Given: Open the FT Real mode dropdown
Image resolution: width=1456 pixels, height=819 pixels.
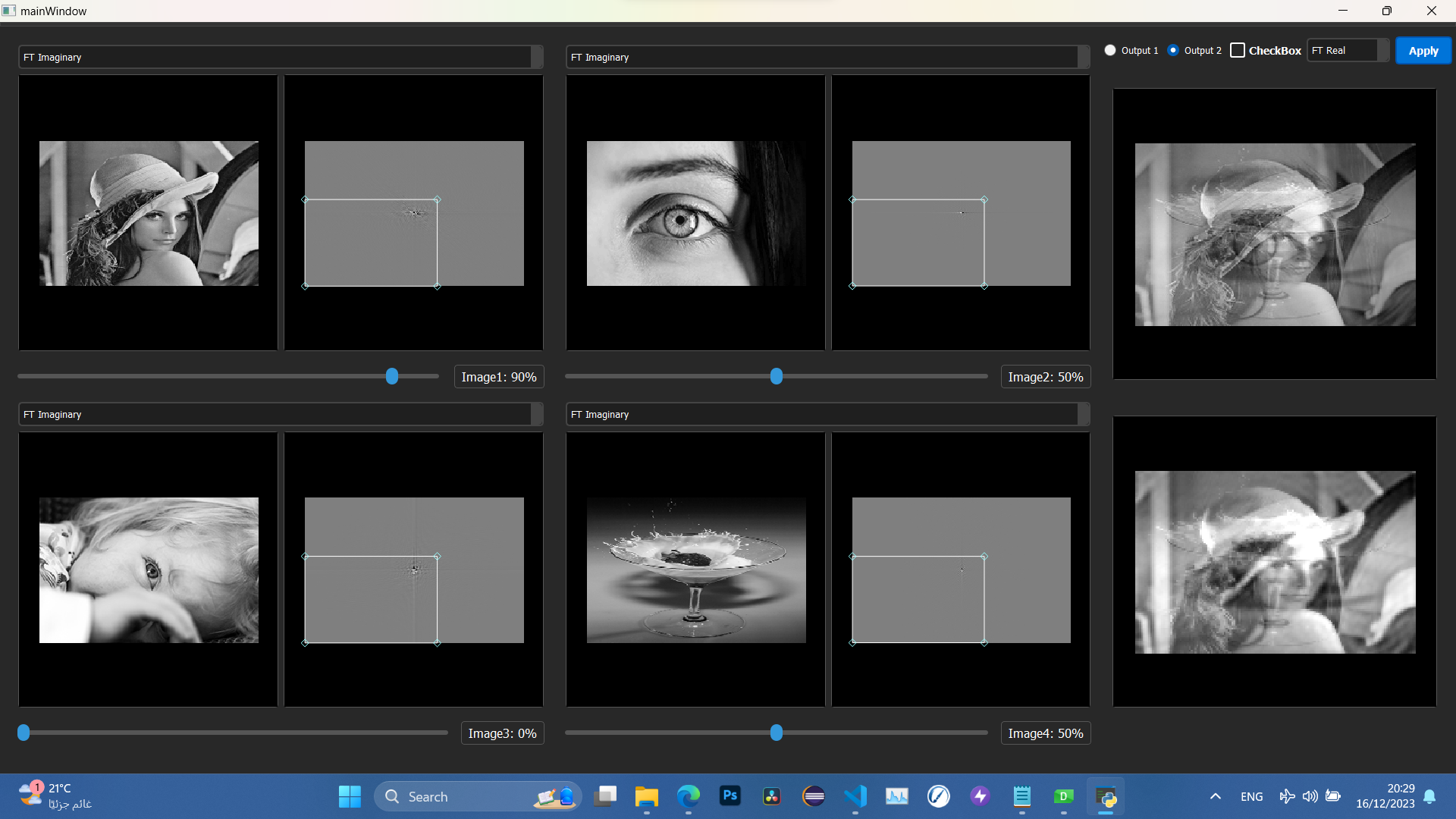Looking at the screenshot, I should [1348, 50].
